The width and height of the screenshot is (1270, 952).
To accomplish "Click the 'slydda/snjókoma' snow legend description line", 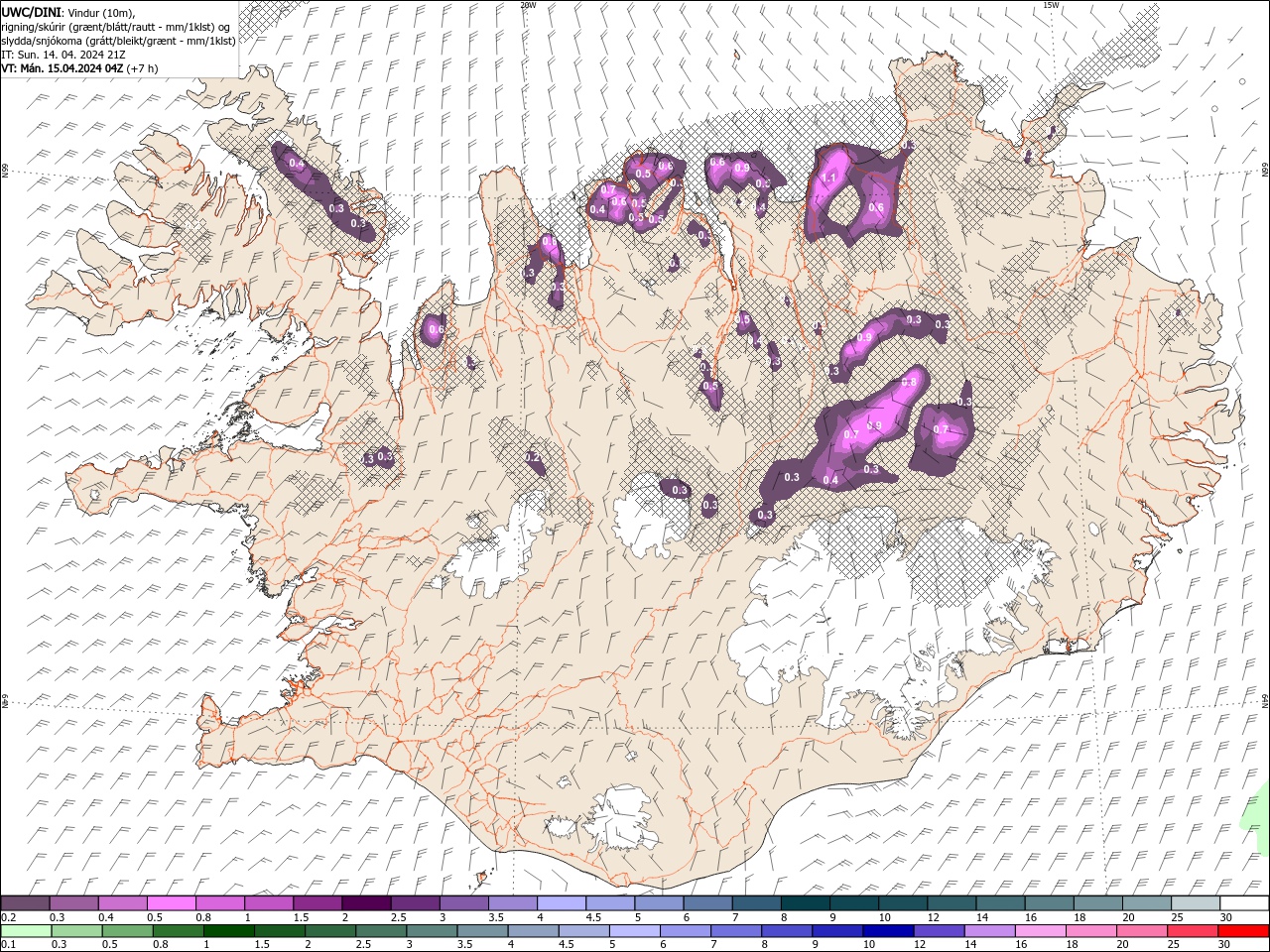I will coord(118,41).
